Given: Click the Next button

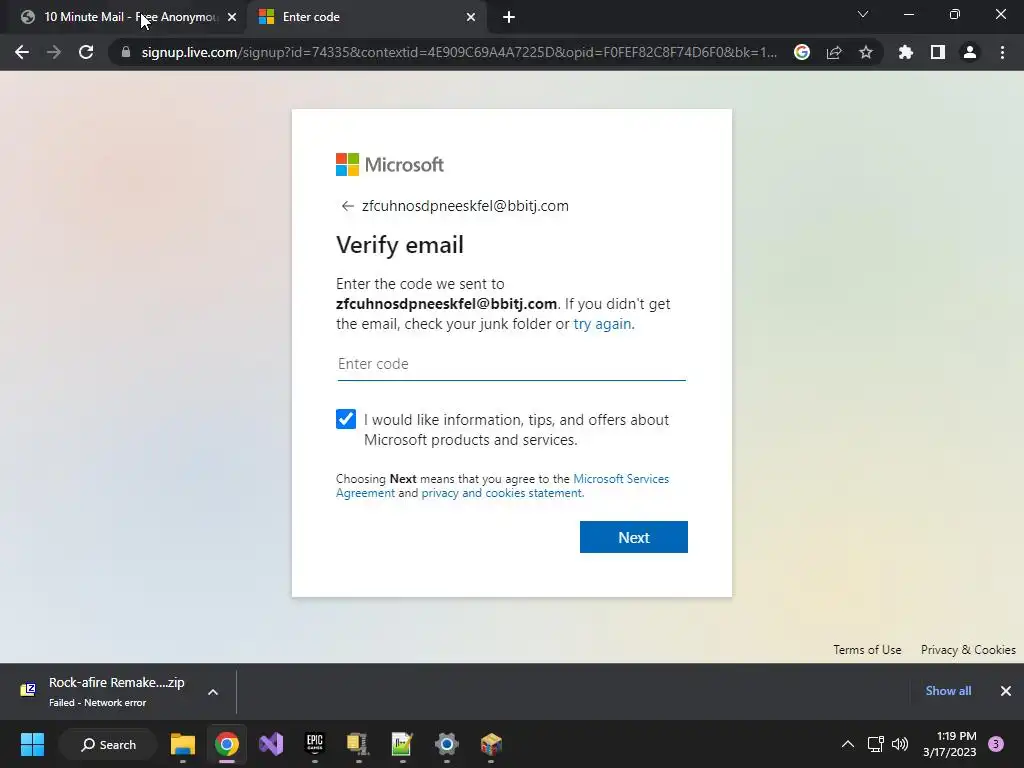Looking at the screenshot, I should click(633, 537).
